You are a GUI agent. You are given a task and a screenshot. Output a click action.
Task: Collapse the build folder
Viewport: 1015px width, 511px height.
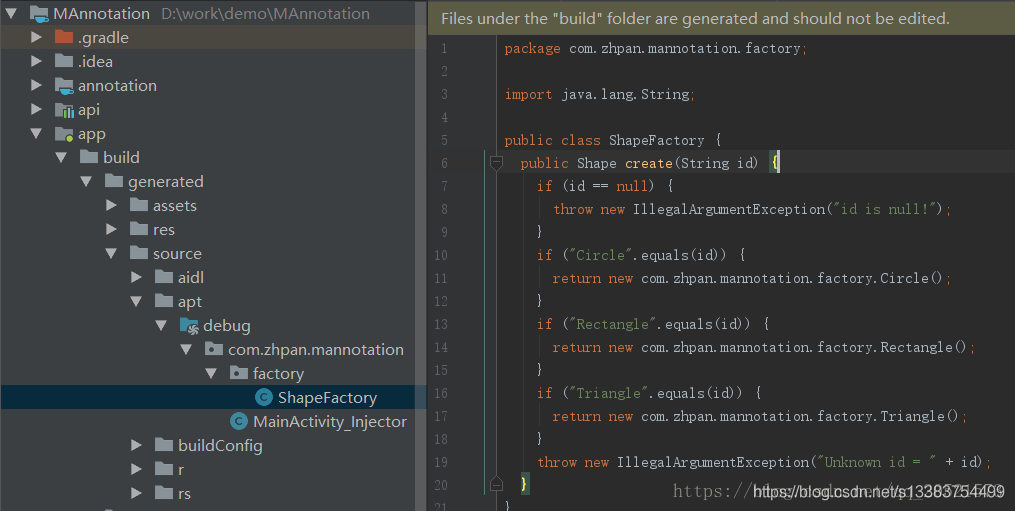(x=61, y=157)
